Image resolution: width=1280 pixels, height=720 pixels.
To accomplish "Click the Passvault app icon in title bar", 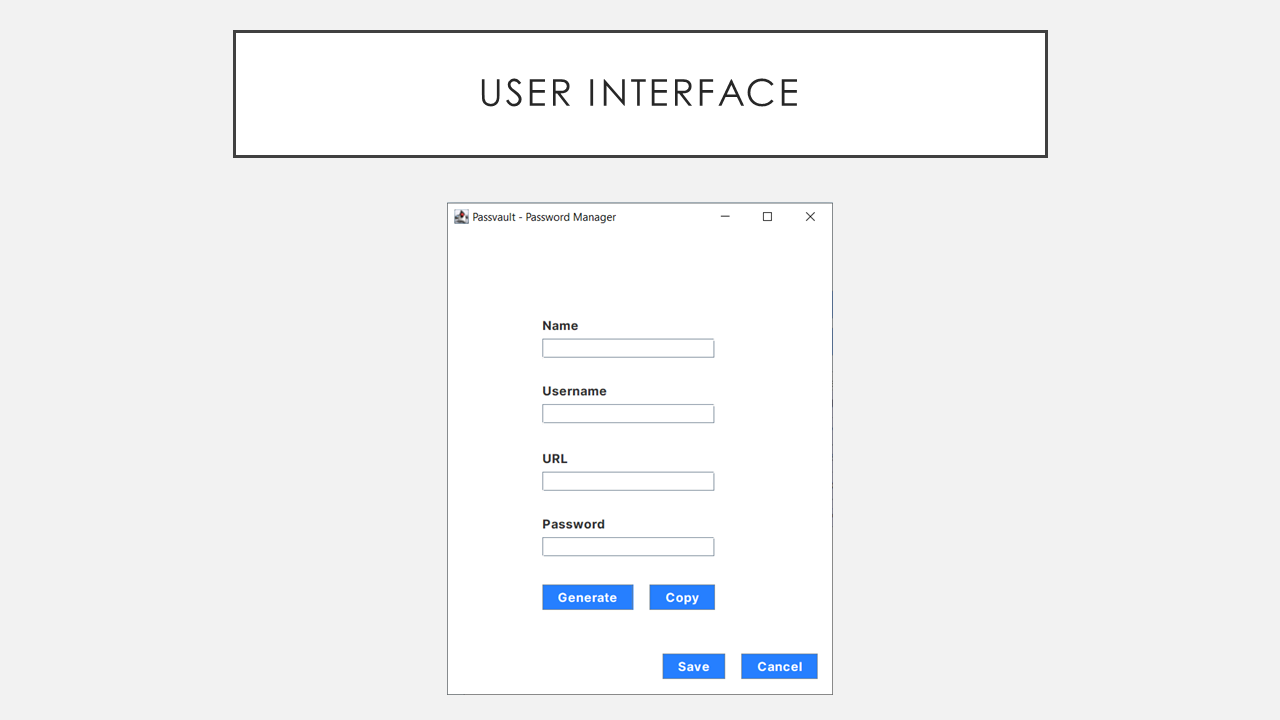I will click(x=461, y=216).
